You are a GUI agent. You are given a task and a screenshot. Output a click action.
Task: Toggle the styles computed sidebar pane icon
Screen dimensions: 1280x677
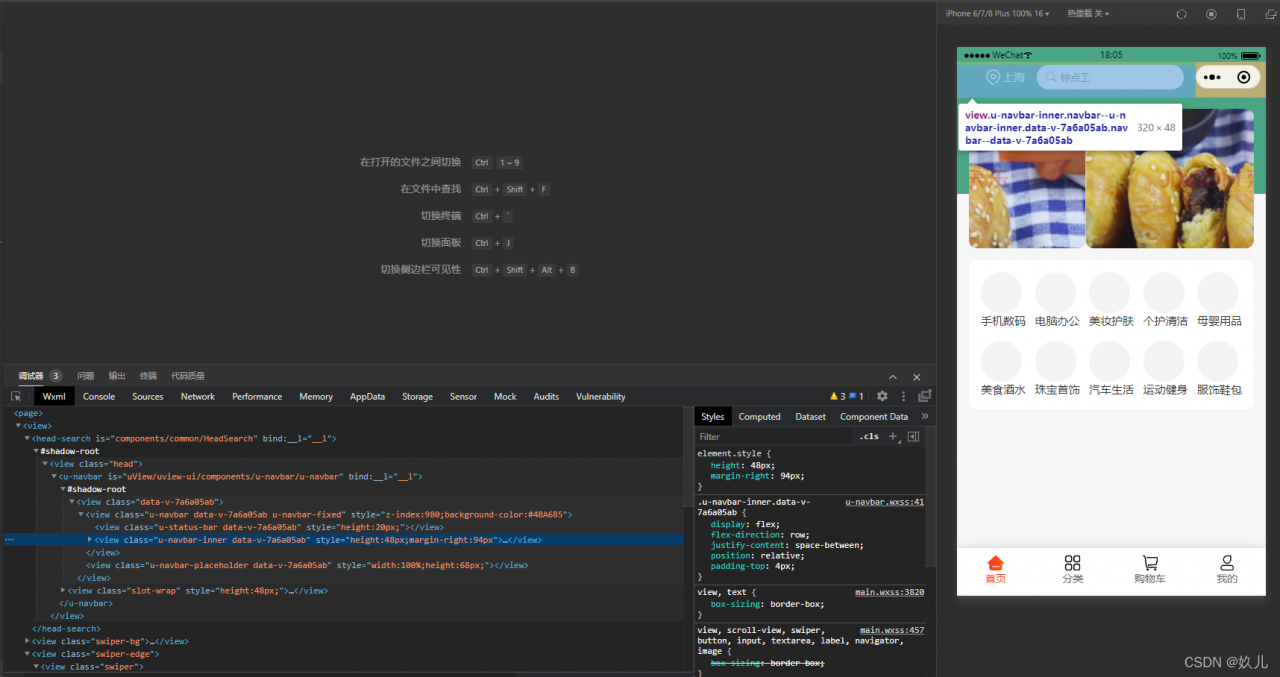tap(913, 436)
